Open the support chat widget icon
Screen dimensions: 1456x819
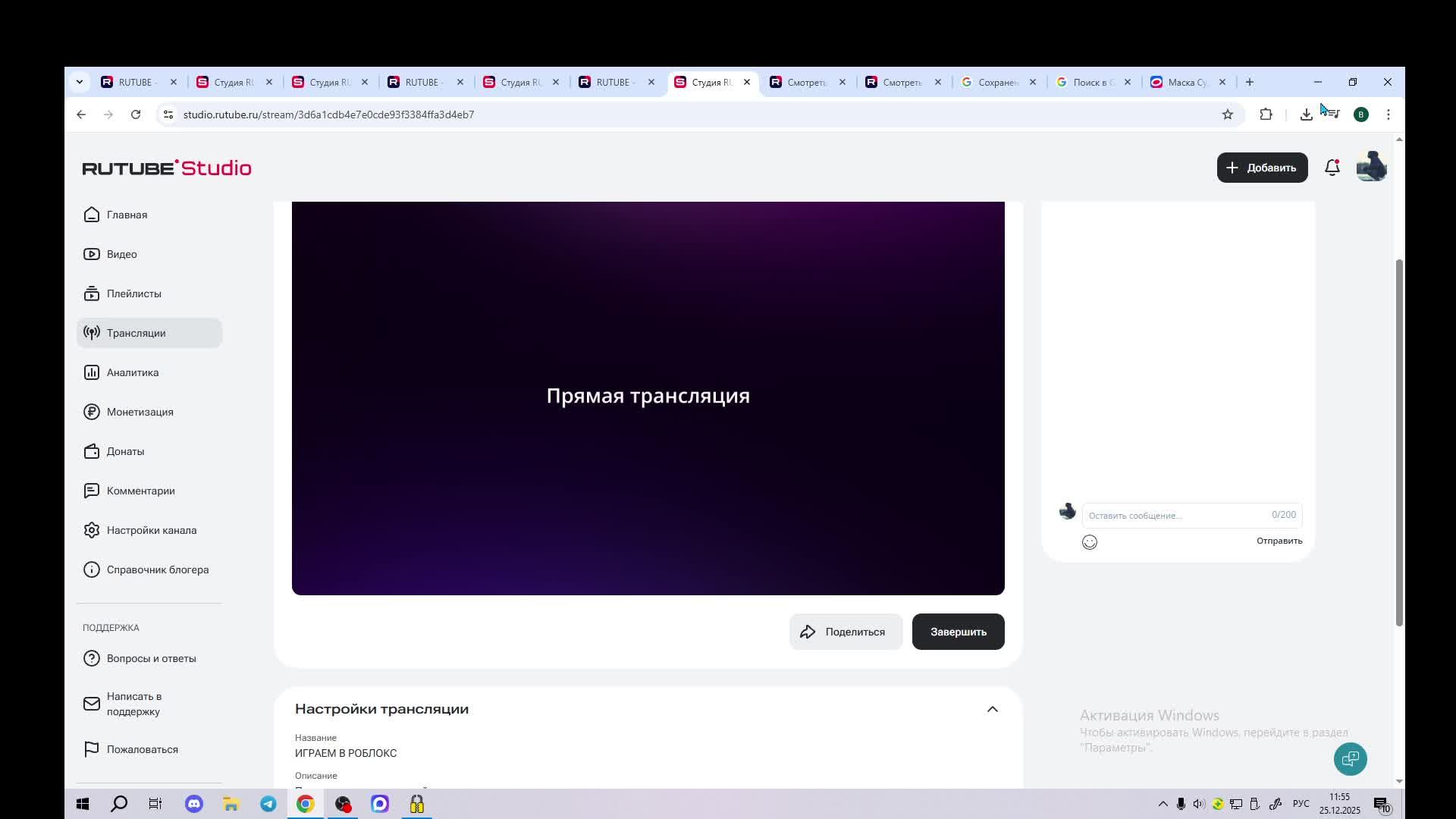1350,759
